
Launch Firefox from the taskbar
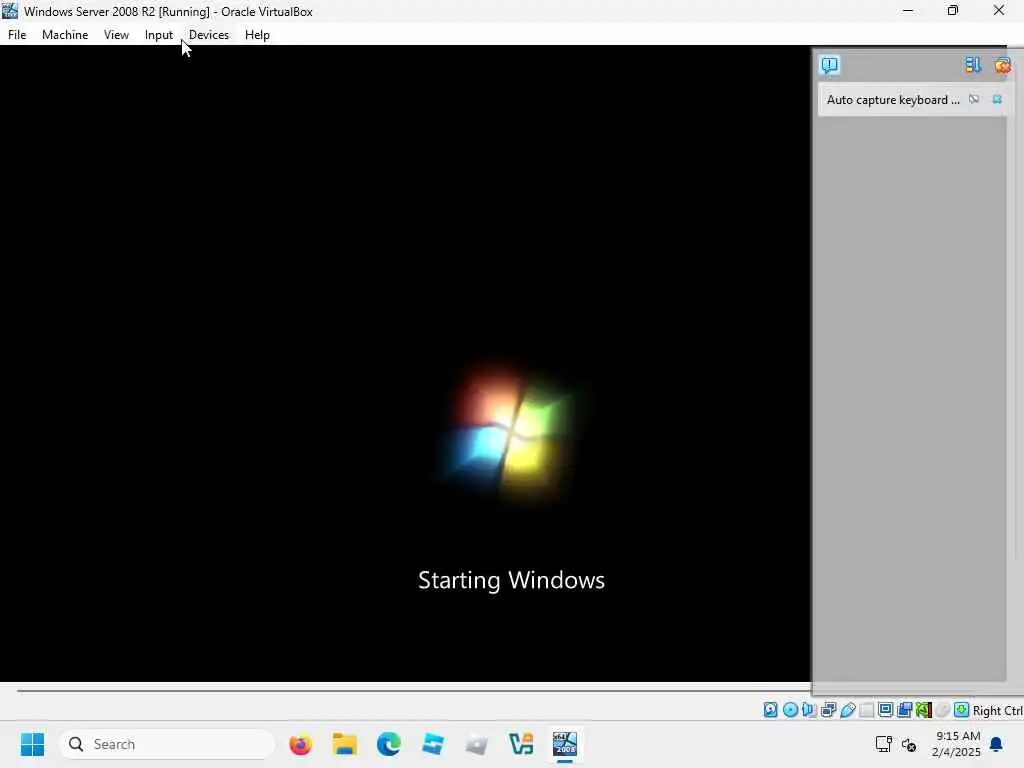300,744
